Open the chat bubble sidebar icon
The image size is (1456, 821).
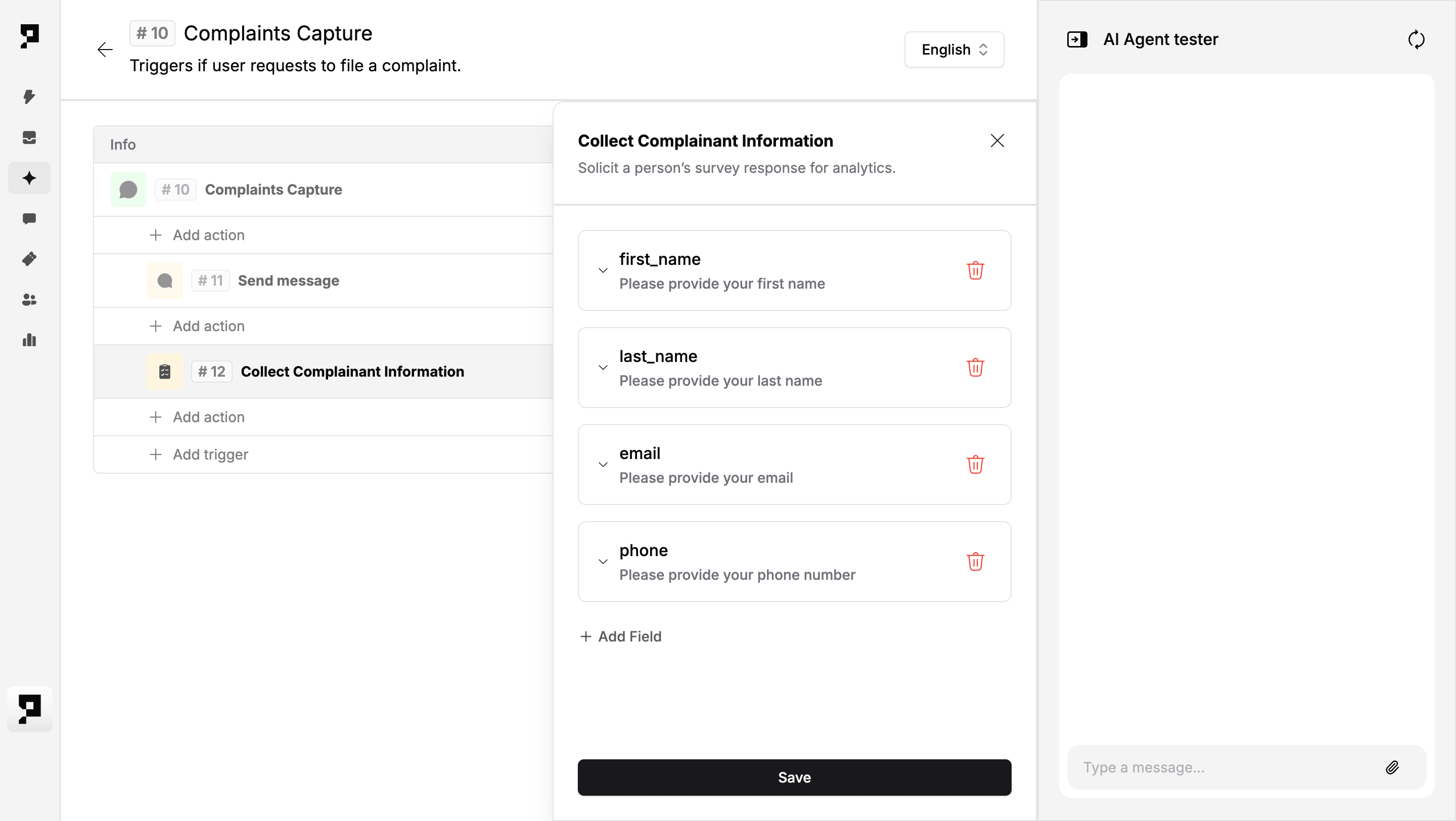click(29, 219)
